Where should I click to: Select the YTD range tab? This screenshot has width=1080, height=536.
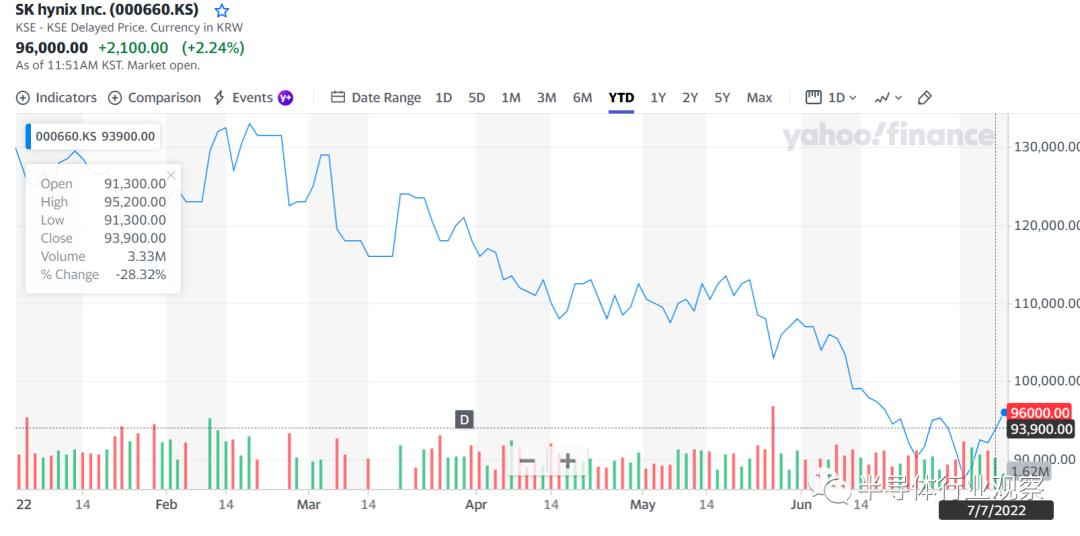pos(621,98)
